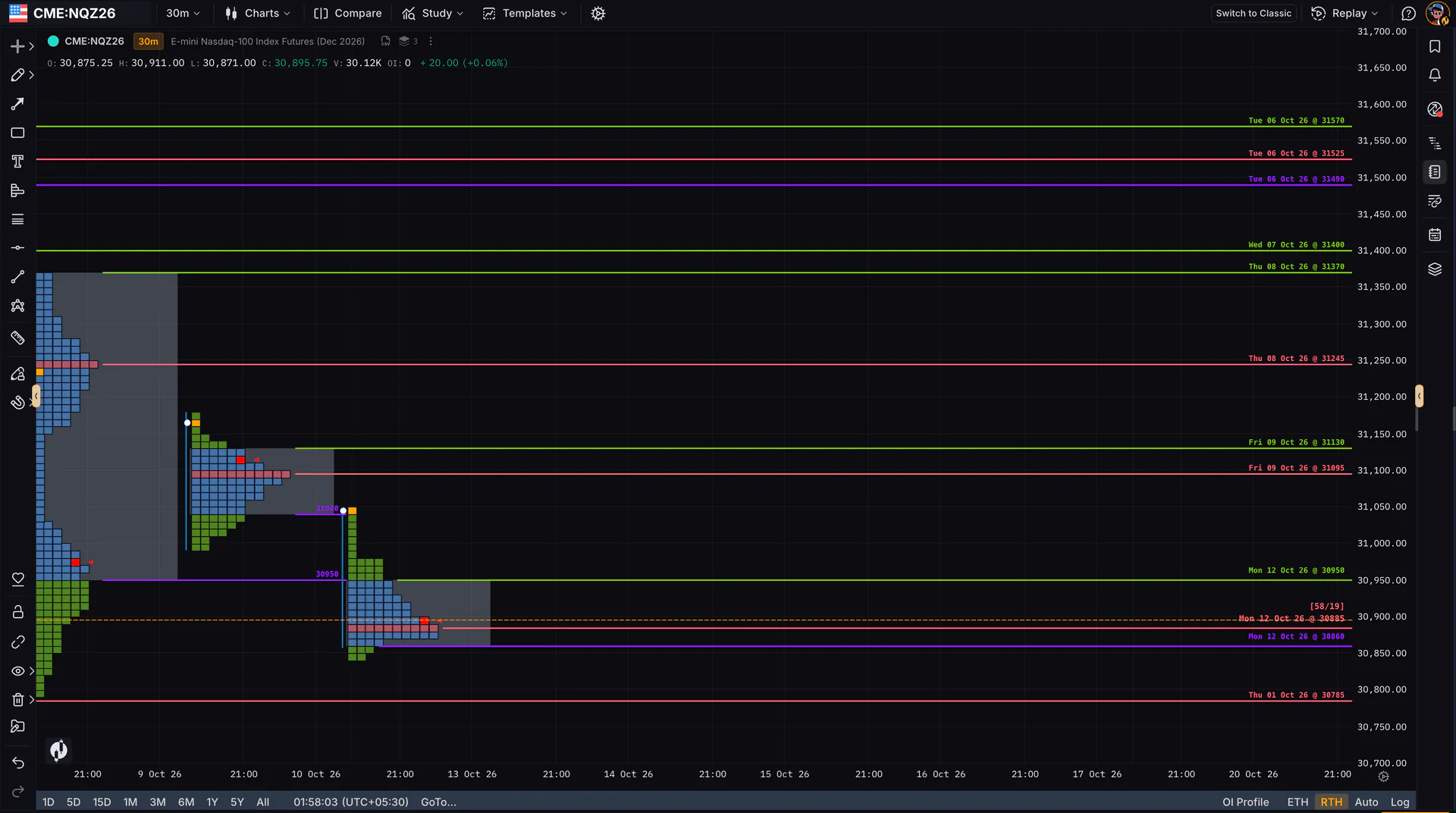
Task: Select the volume profile tool in left toolbar
Action: [17, 190]
